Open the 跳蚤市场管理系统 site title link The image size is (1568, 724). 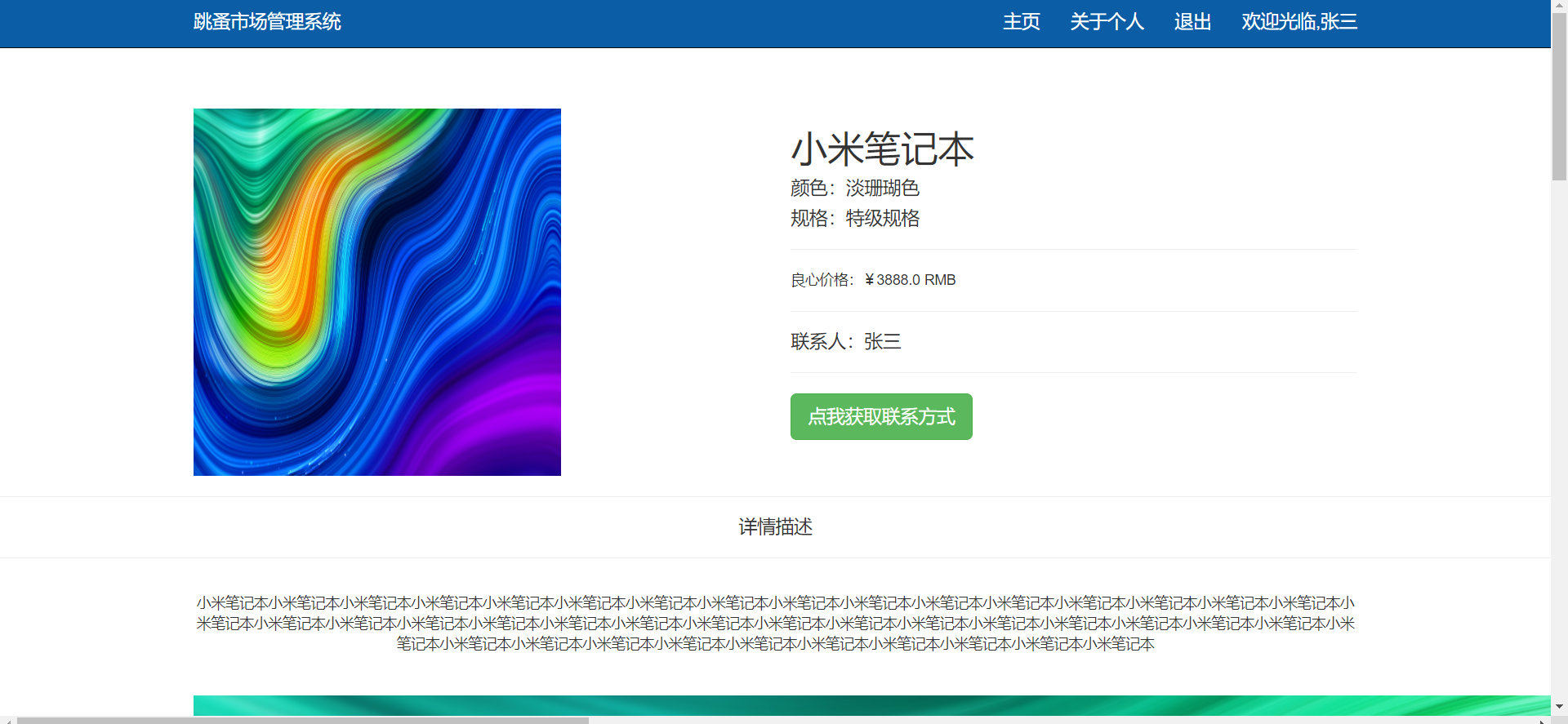(x=267, y=22)
